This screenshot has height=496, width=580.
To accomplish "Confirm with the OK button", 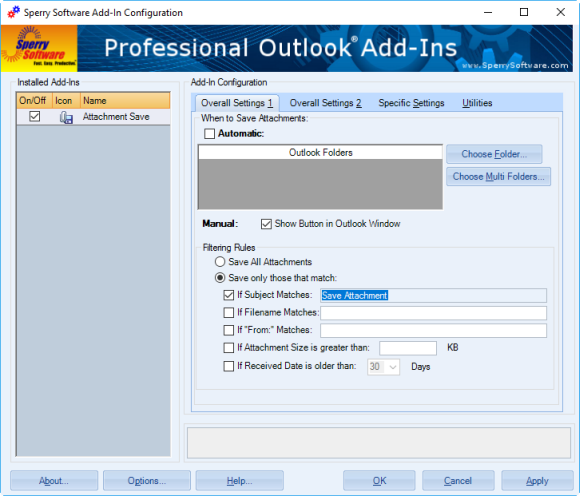I will pos(379,480).
